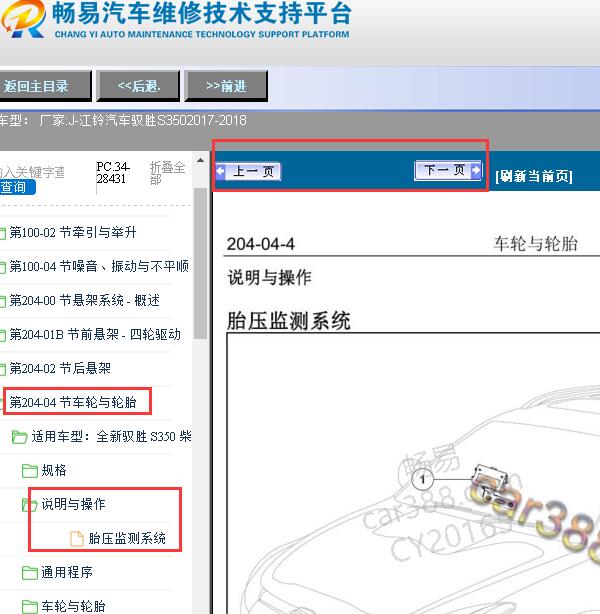This screenshot has width=600, height=614.
Task: Click the PC:34-28431 text
Action: (x=113, y=173)
